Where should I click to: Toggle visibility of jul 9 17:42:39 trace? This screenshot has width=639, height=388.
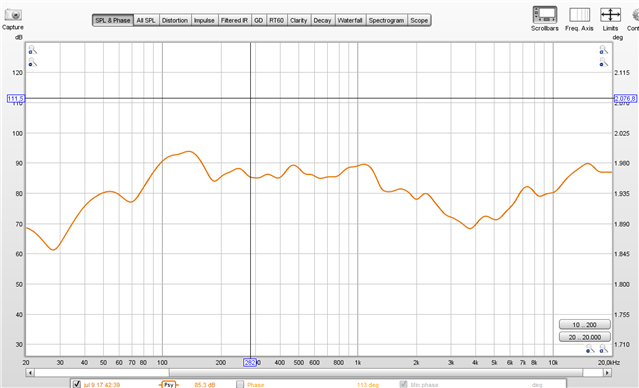pyautogui.click(x=77, y=384)
